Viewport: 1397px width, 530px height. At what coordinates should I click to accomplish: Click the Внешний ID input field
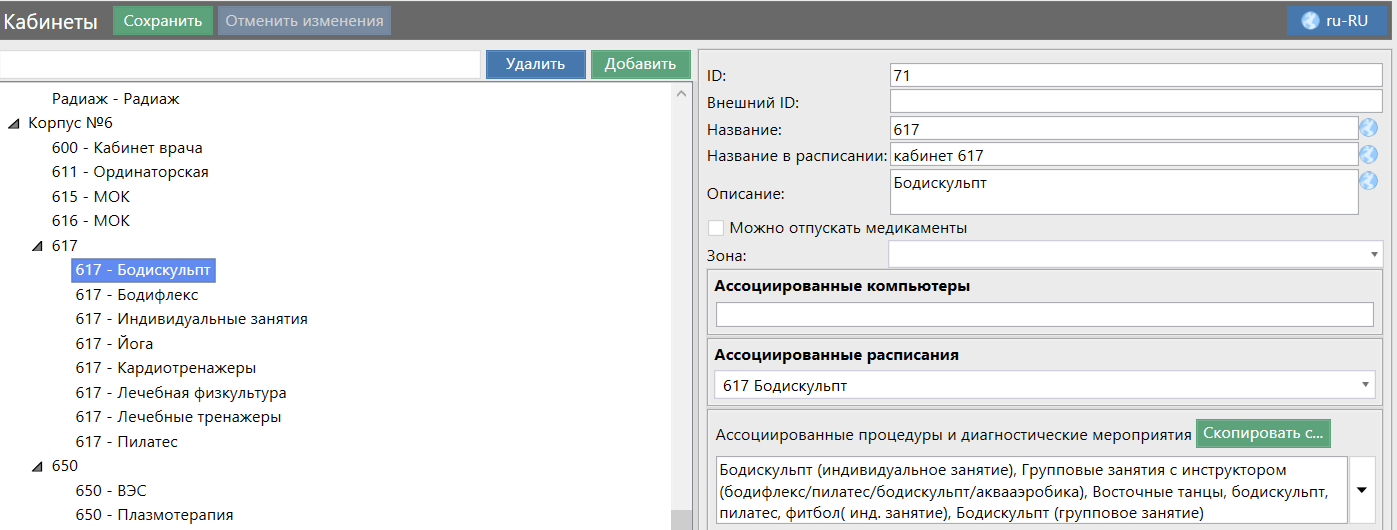tap(1135, 102)
